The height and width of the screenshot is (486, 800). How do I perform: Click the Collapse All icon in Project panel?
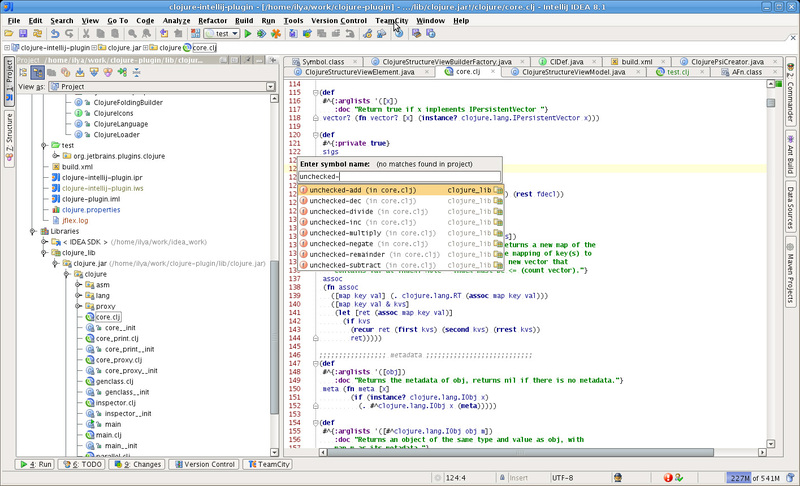[x=136, y=72]
